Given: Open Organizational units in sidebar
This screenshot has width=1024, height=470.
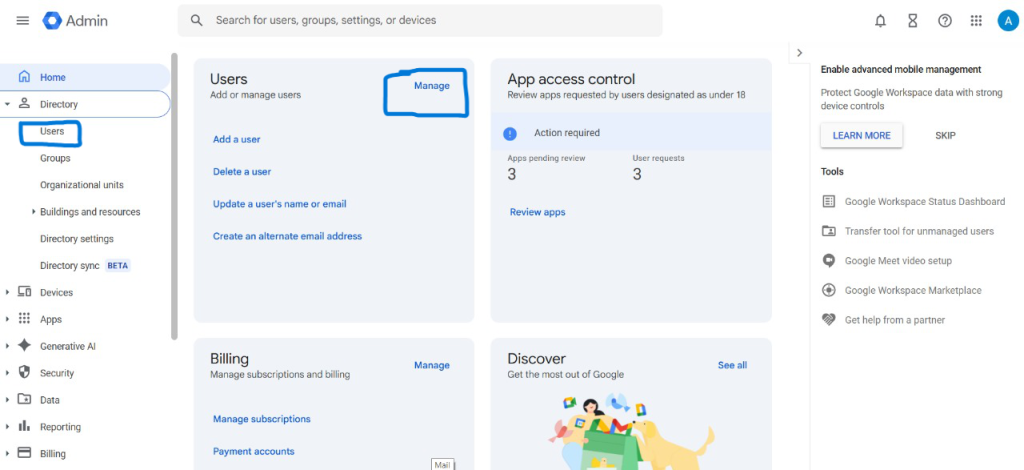Looking at the screenshot, I should click(82, 185).
